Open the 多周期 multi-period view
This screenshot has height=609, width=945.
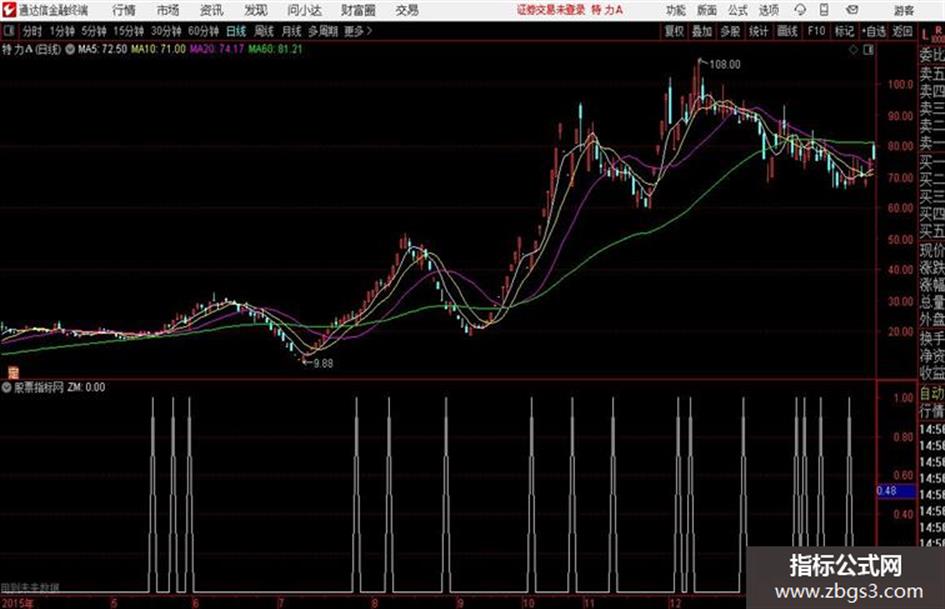323,31
